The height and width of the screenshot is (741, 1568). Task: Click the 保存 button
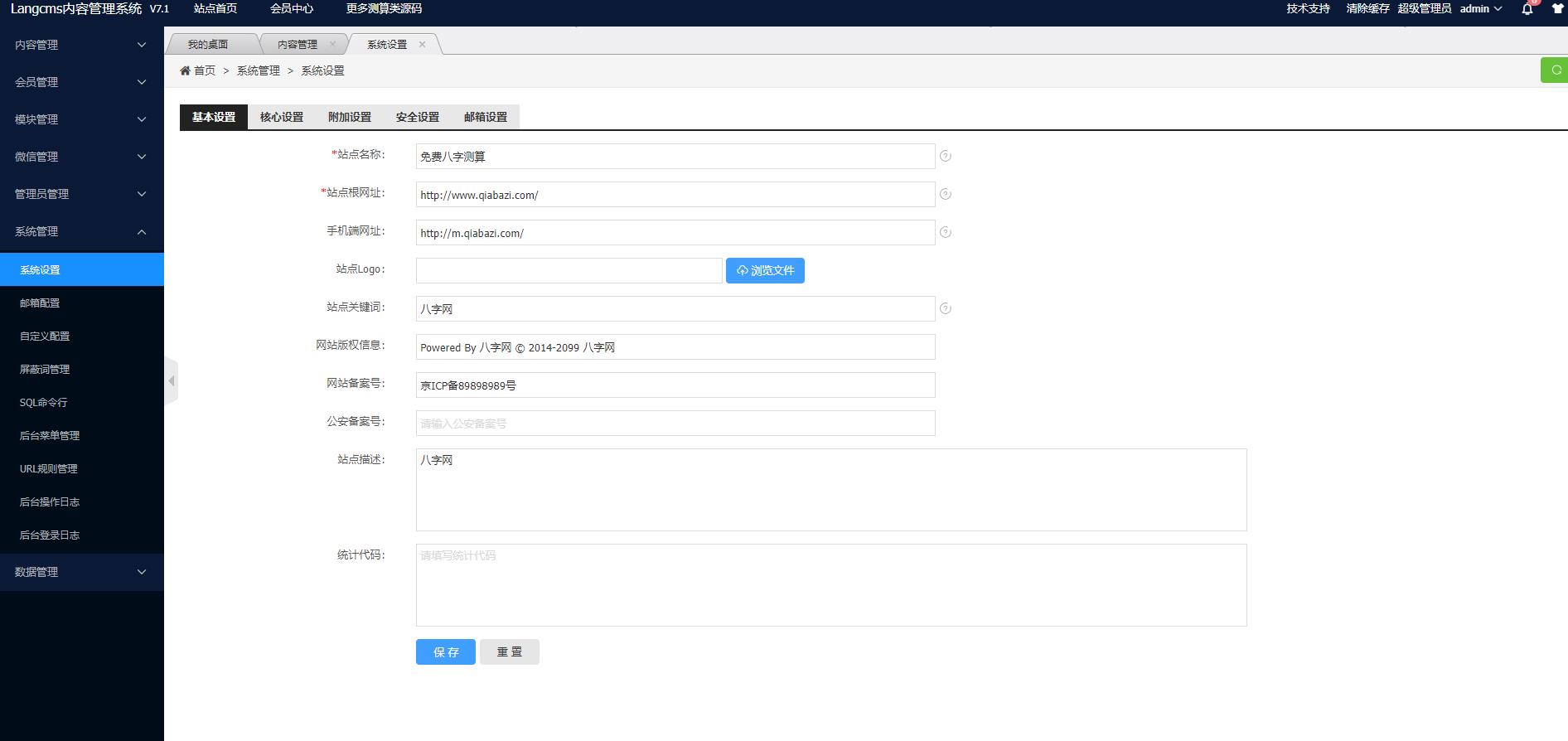tap(445, 652)
